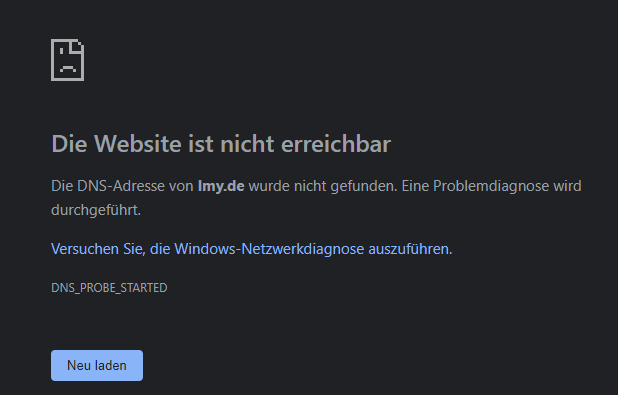Image resolution: width=618 pixels, height=395 pixels.
Task: Click the frowning mouth on the page icon
Action: coord(67,69)
